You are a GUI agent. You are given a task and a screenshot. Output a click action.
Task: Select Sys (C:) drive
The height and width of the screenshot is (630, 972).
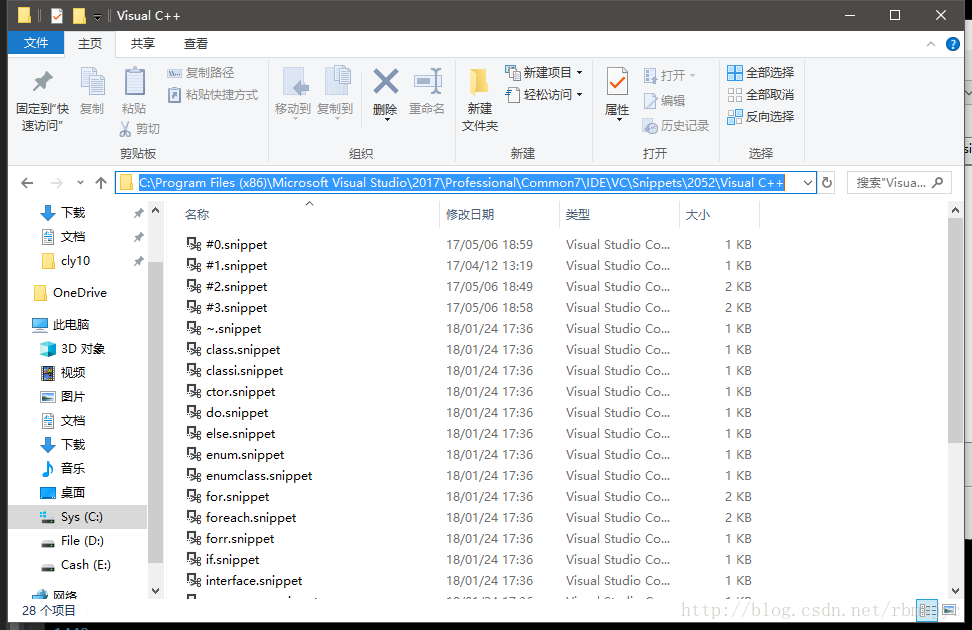(77, 517)
